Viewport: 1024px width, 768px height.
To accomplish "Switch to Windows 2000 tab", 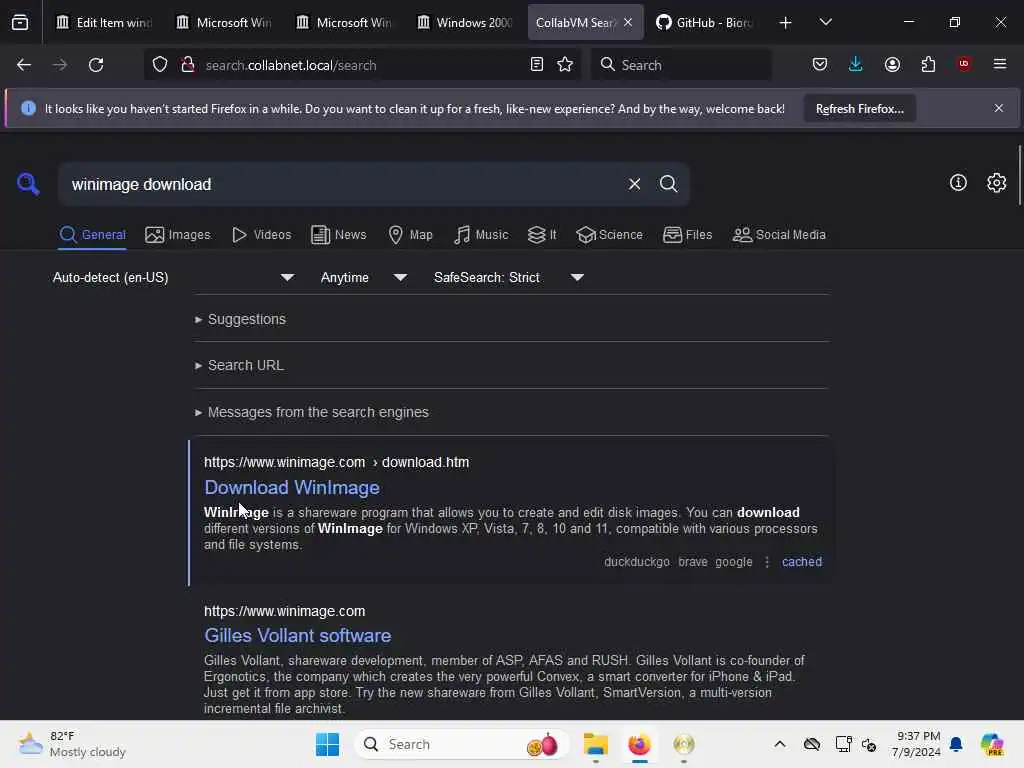I will pyautogui.click(x=464, y=22).
